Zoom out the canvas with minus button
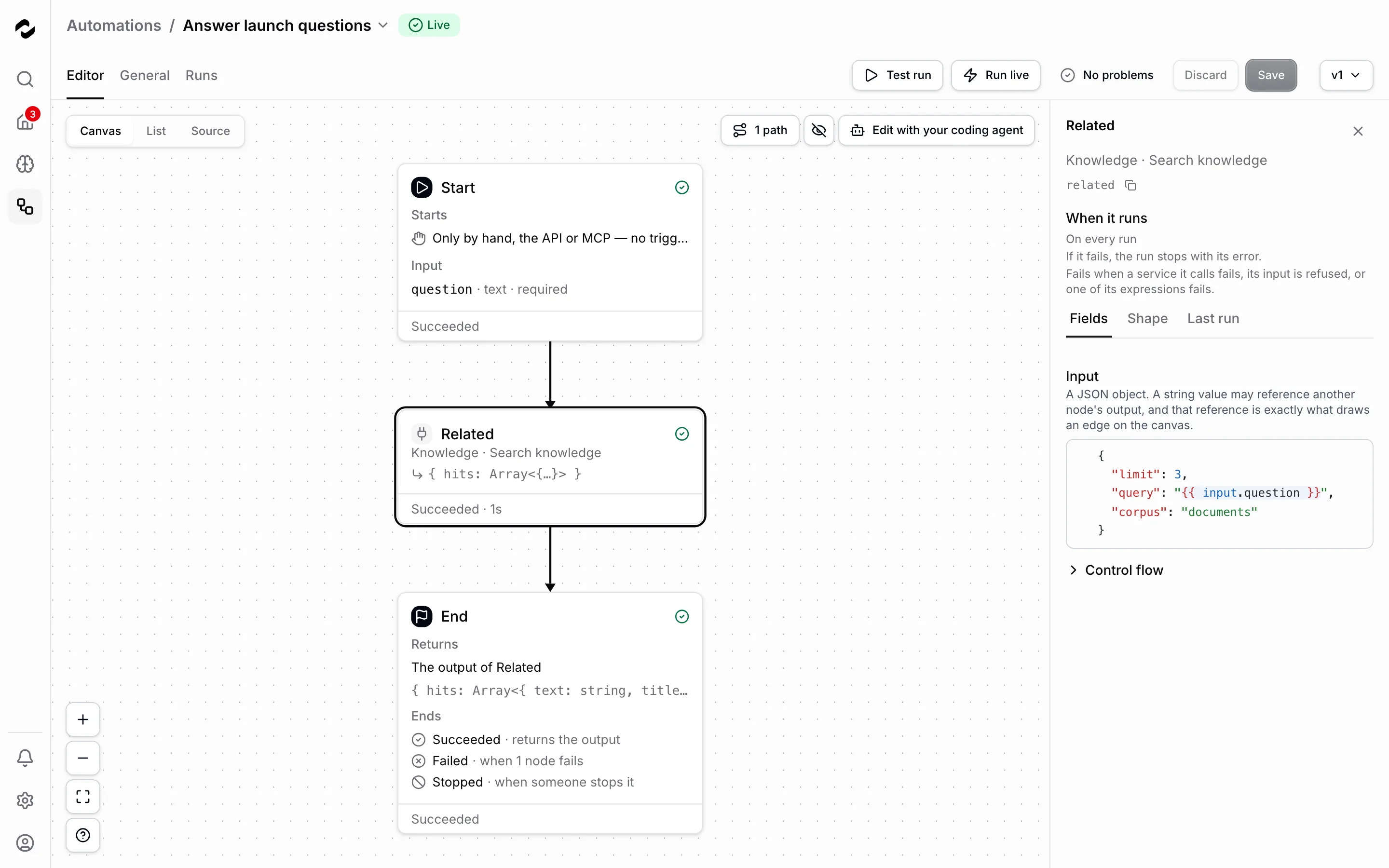 82,759
